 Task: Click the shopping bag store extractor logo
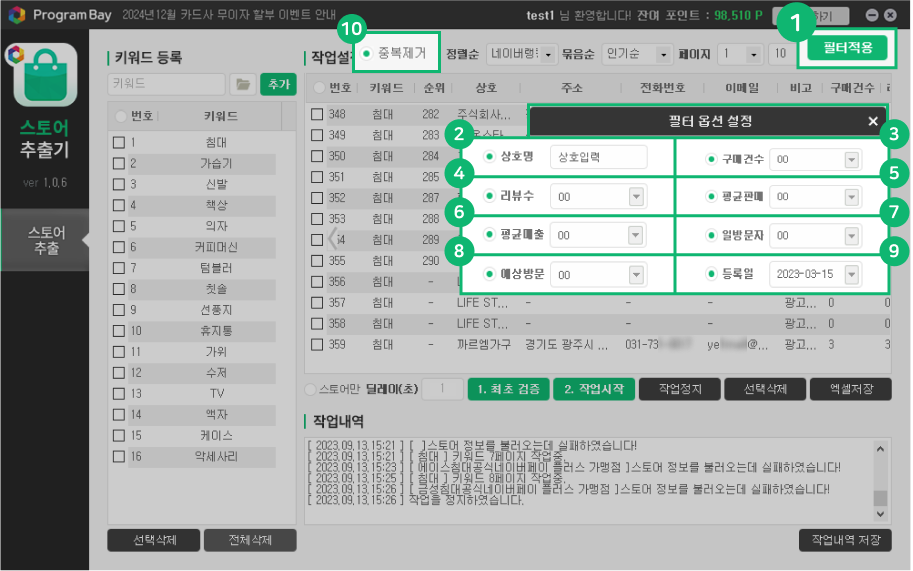coord(43,78)
